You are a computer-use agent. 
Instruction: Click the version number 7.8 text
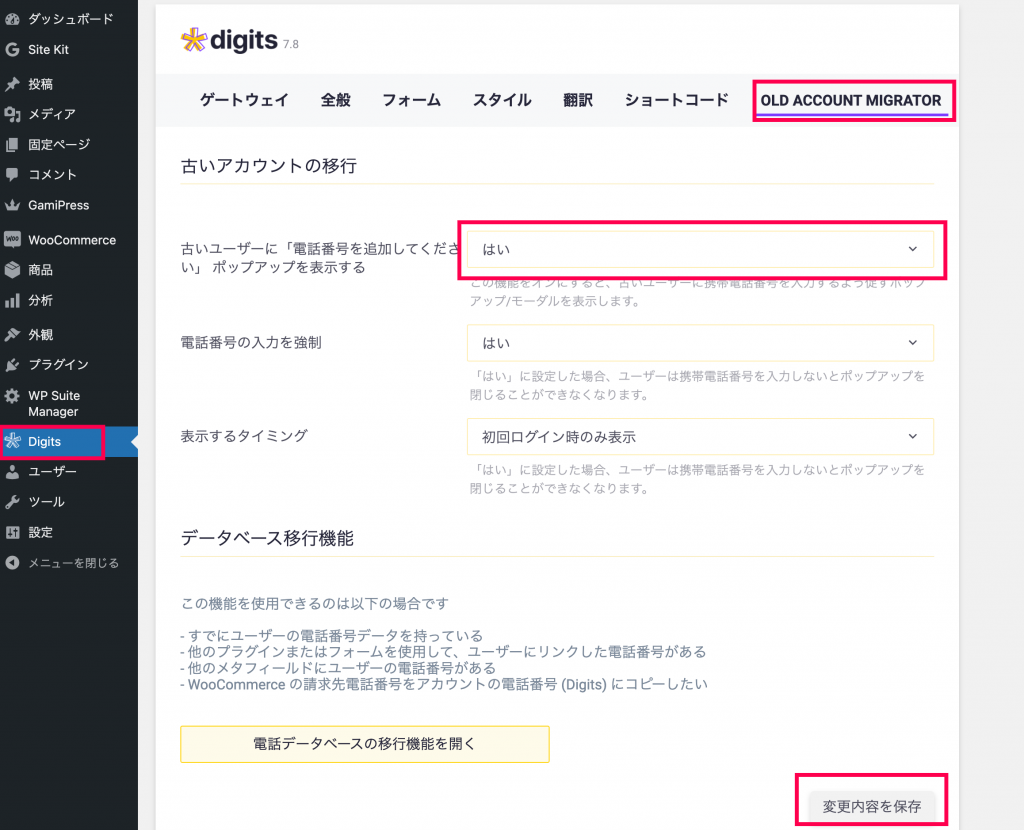tap(291, 44)
